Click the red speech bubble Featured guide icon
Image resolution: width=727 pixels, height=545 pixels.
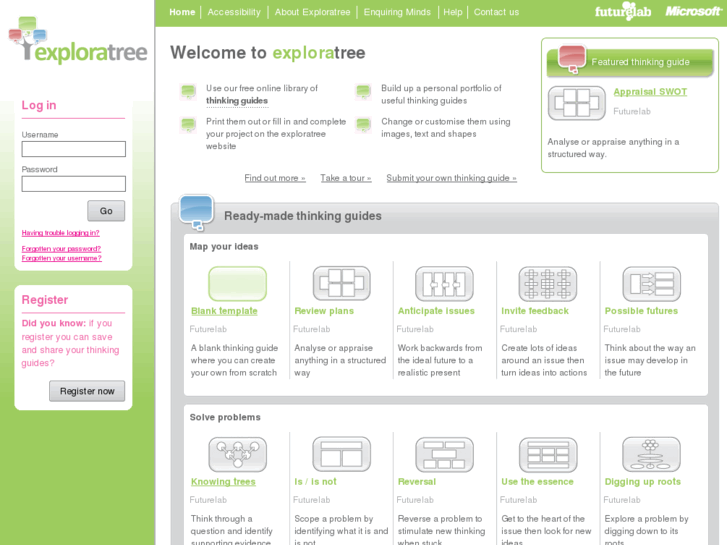[572, 59]
